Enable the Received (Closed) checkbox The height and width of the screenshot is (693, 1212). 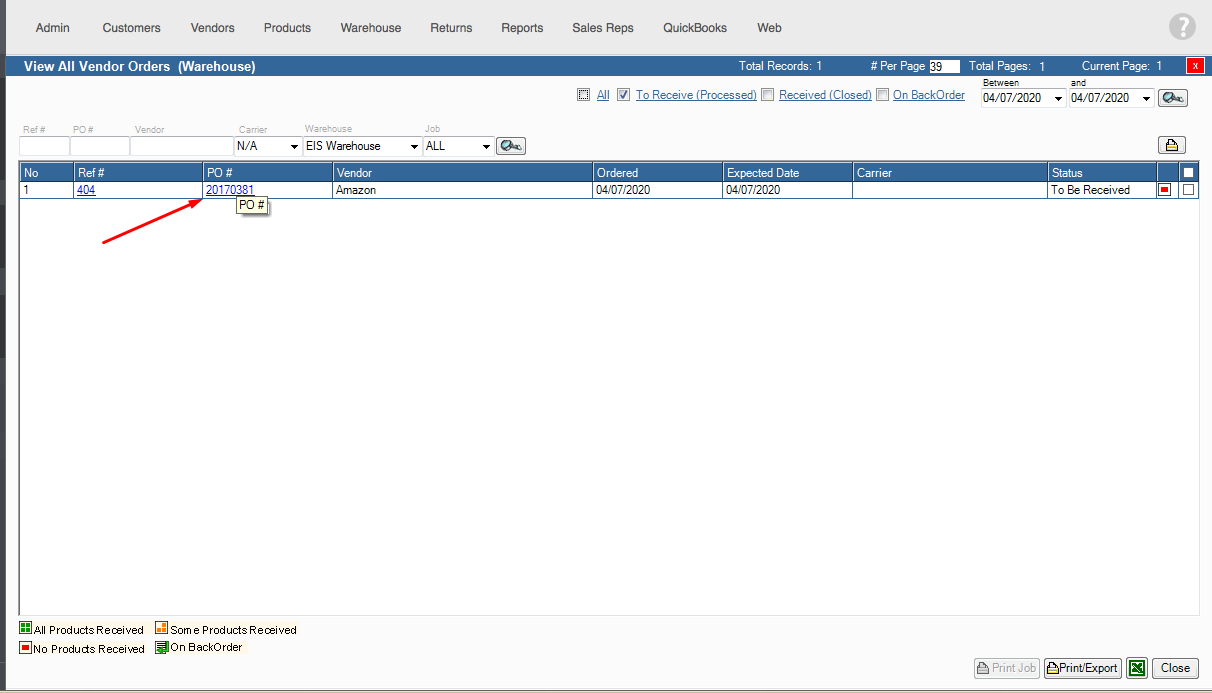point(767,95)
